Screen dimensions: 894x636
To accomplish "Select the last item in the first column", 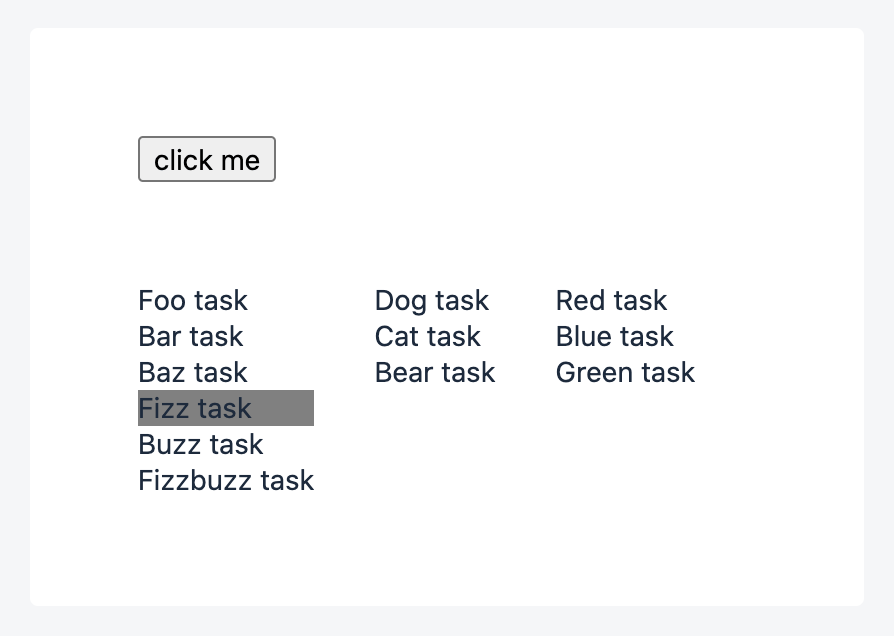I will point(226,480).
